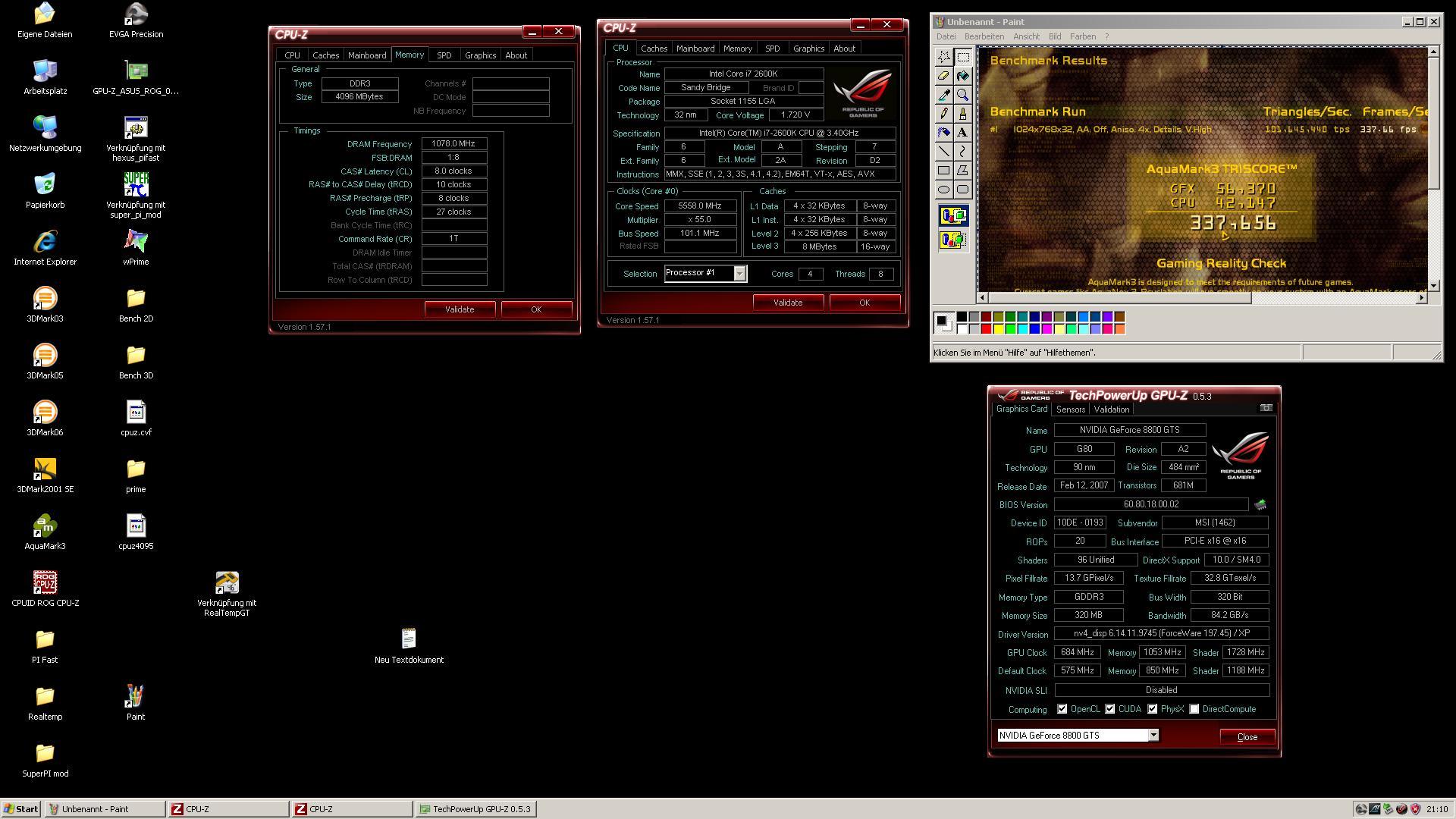Pick the yellow color swatch in Paint
Viewport: 1456px width, 819px height.
(x=999, y=329)
